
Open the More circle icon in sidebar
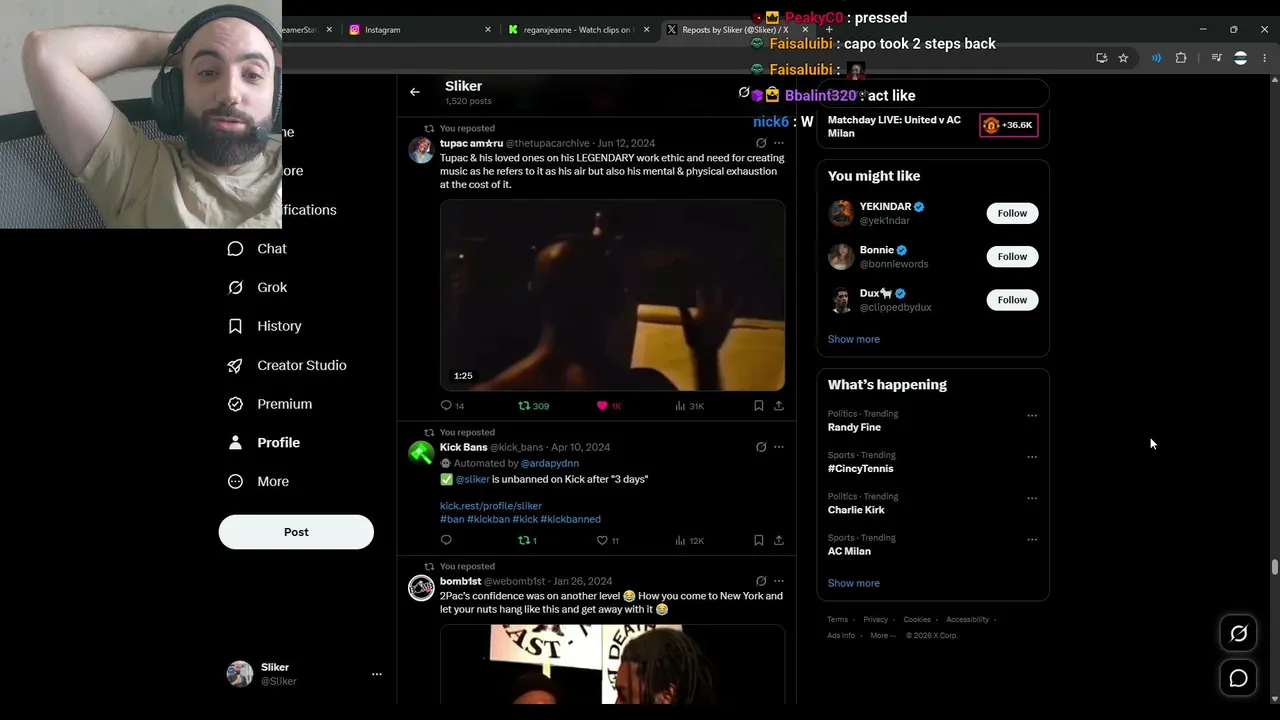[x=235, y=481]
